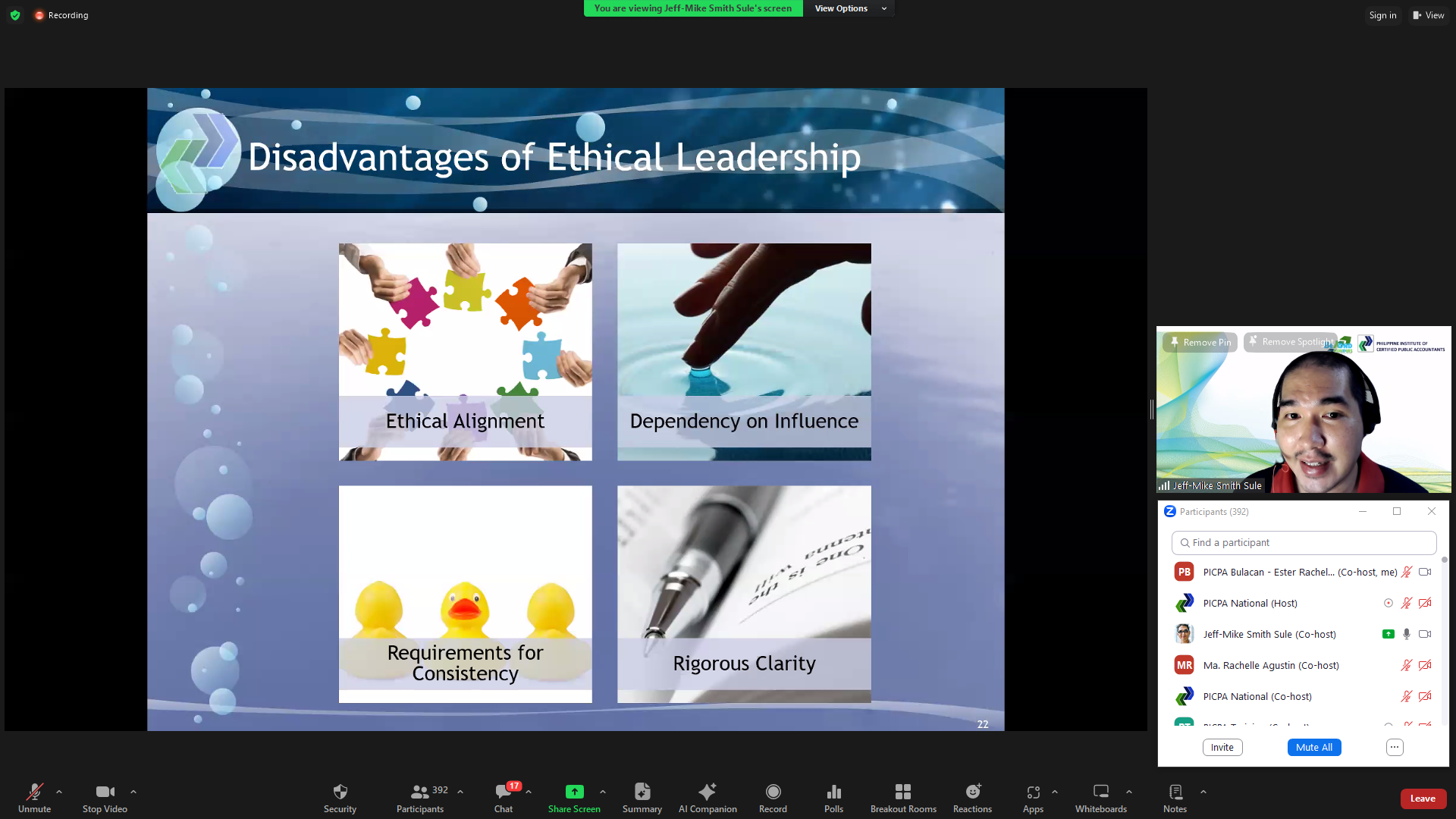Focus the Find a participant search field

(x=1304, y=543)
